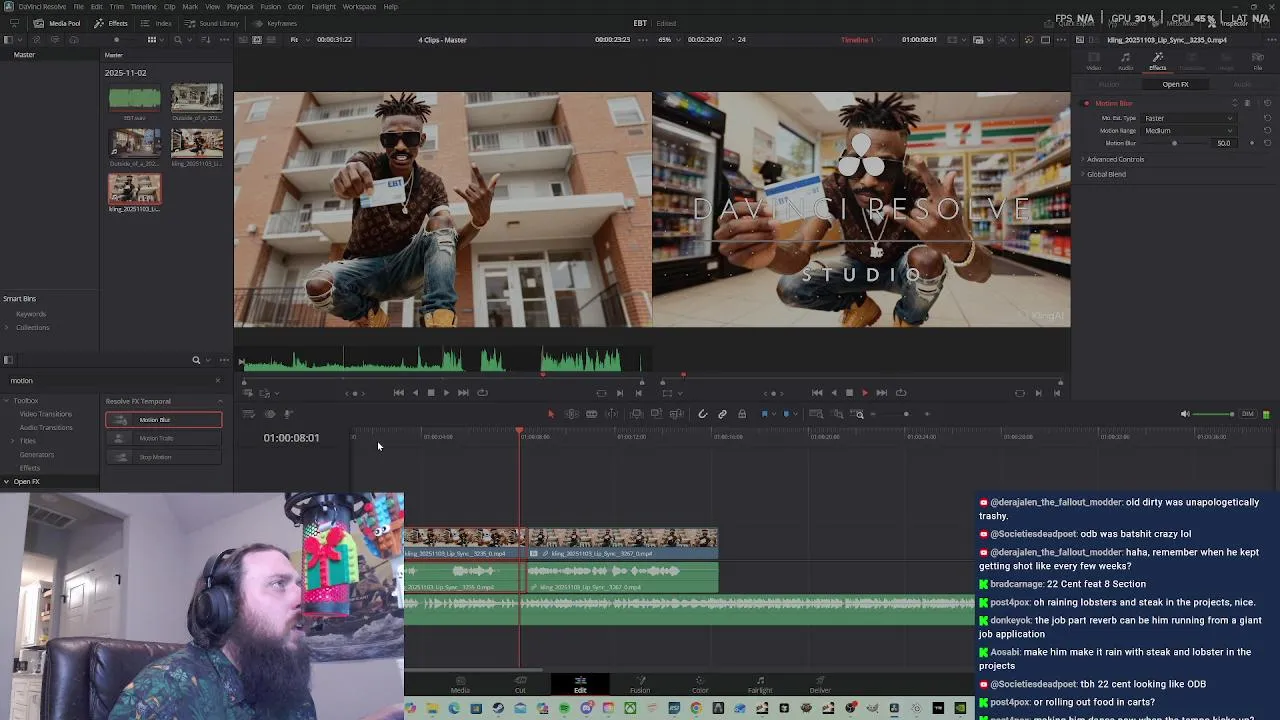Select the arrow Selection mode tool
This screenshot has width=1280, height=720.
550,414
